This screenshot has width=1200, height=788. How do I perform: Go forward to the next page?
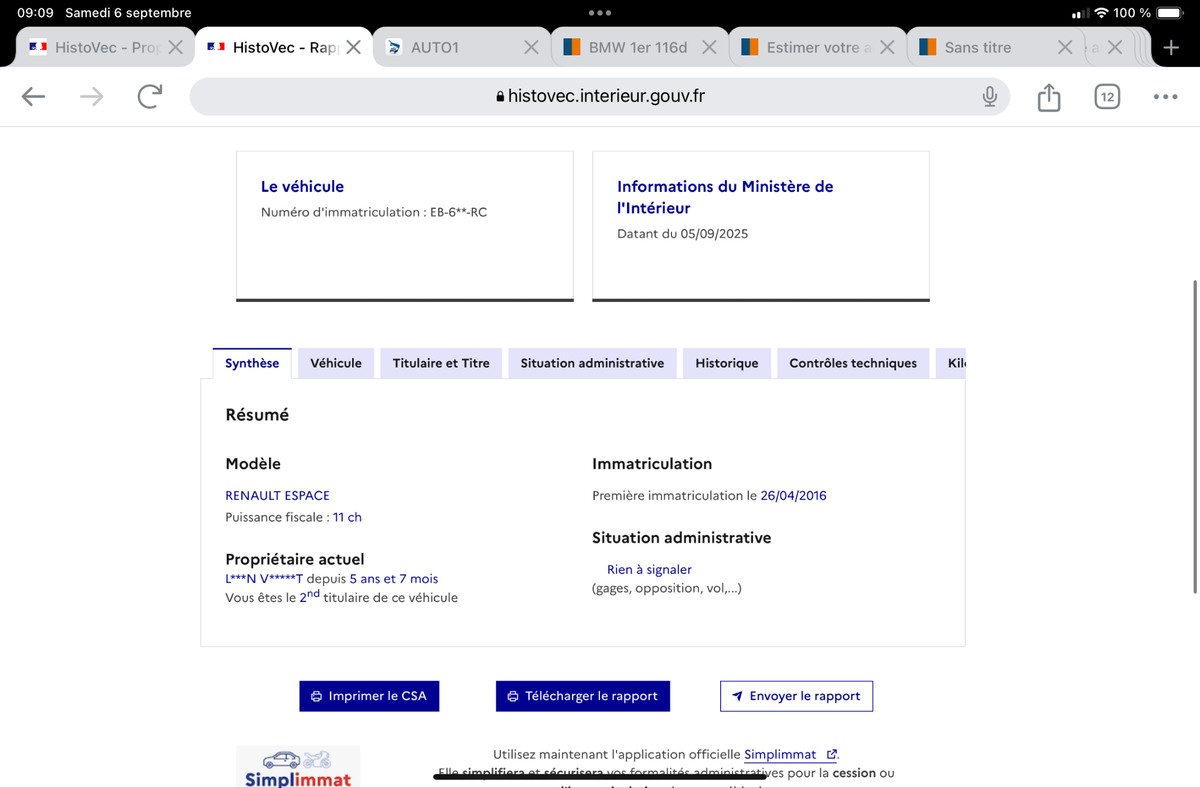tap(91, 96)
